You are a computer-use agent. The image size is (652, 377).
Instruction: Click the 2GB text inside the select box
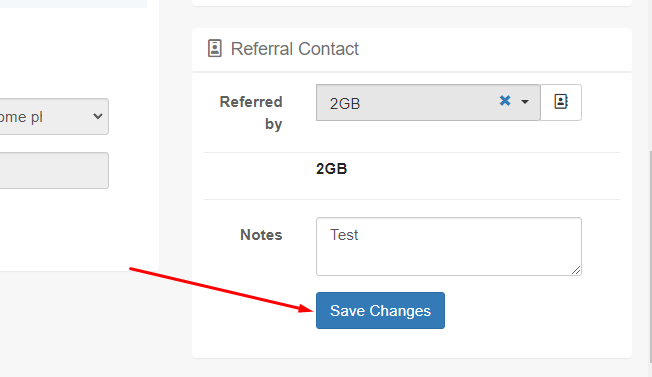pos(345,103)
